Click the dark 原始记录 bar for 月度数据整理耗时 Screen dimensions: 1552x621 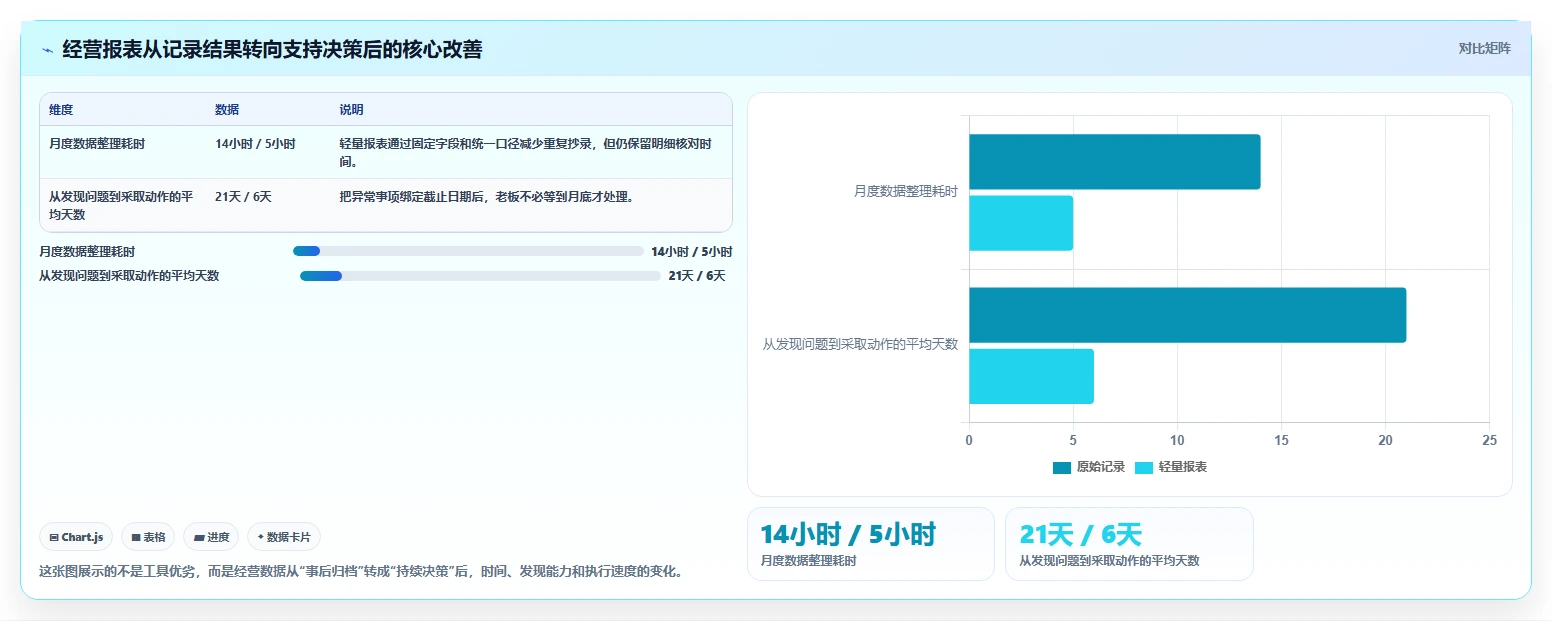[1114, 162]
